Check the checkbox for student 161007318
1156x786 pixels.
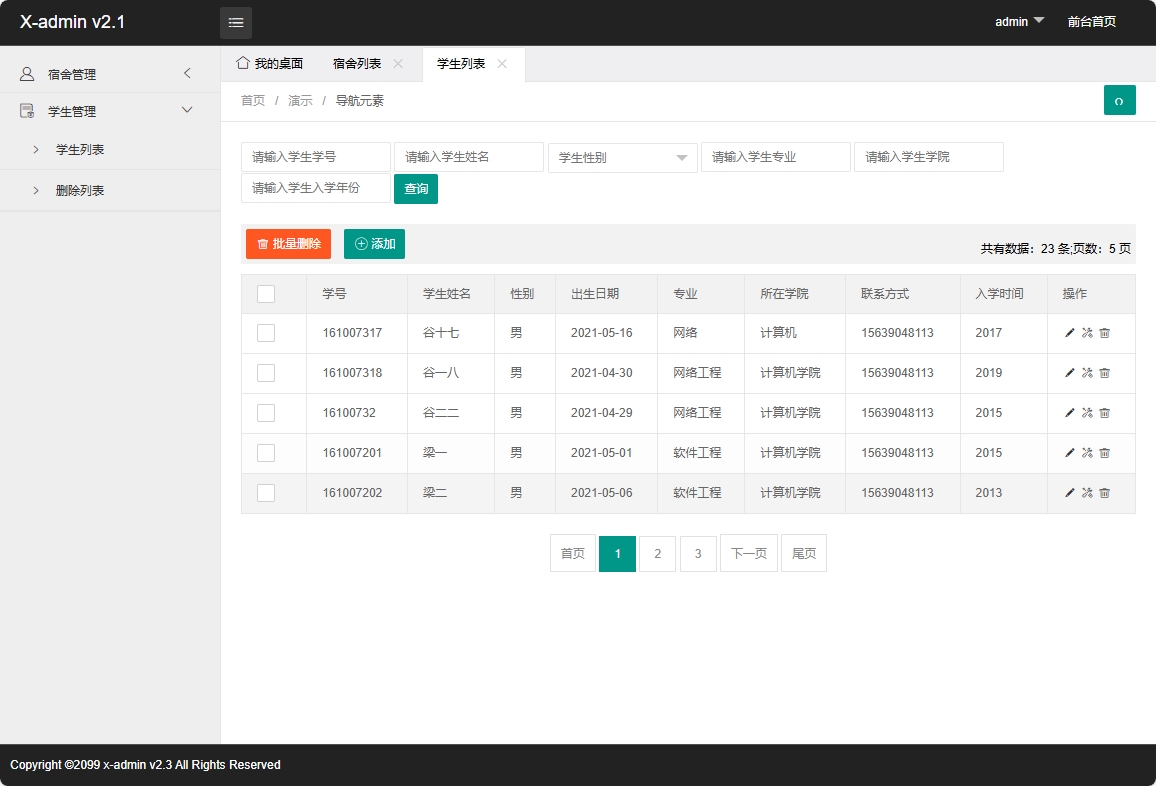click(x=265, y=373)
